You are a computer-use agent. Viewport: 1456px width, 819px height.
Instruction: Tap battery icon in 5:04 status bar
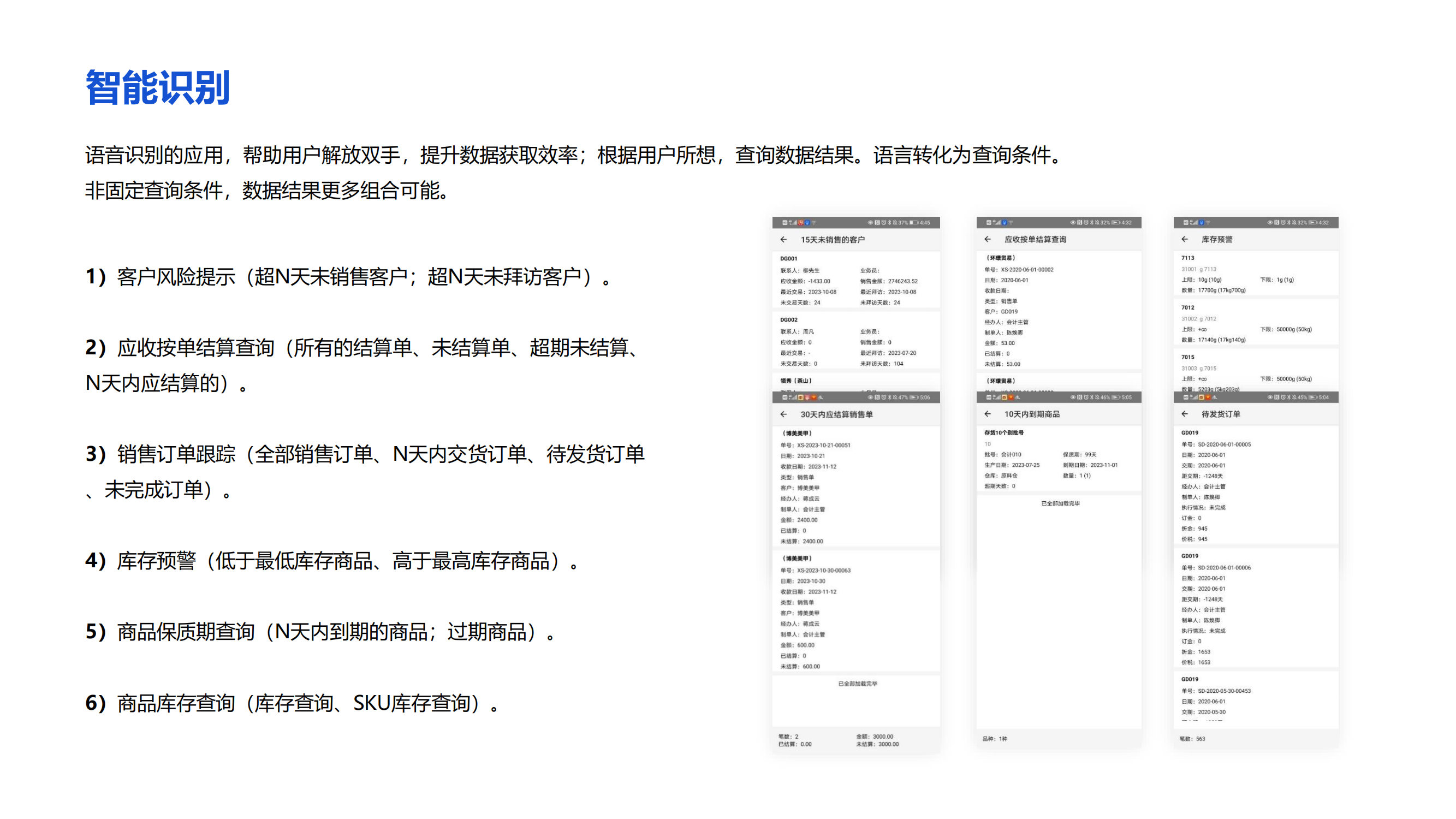click(1313, 397)
